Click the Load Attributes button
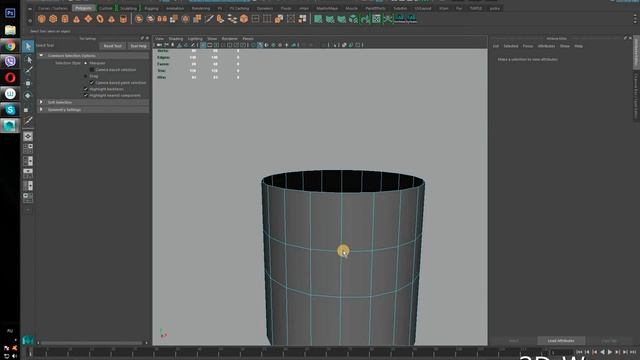 [561, 340]
